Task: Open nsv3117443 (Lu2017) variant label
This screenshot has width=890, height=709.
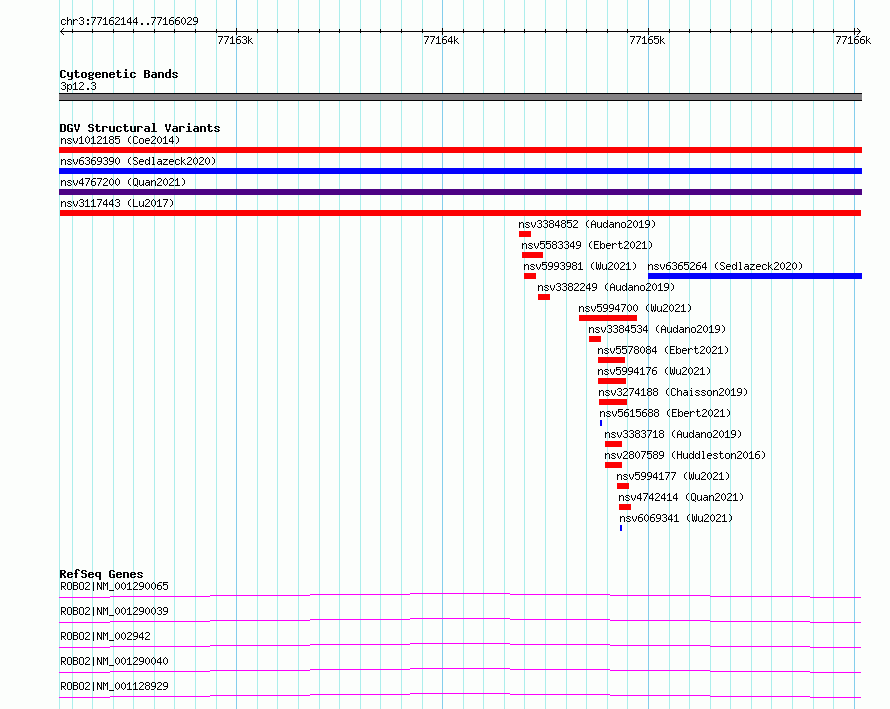Action: click(117, 203)
